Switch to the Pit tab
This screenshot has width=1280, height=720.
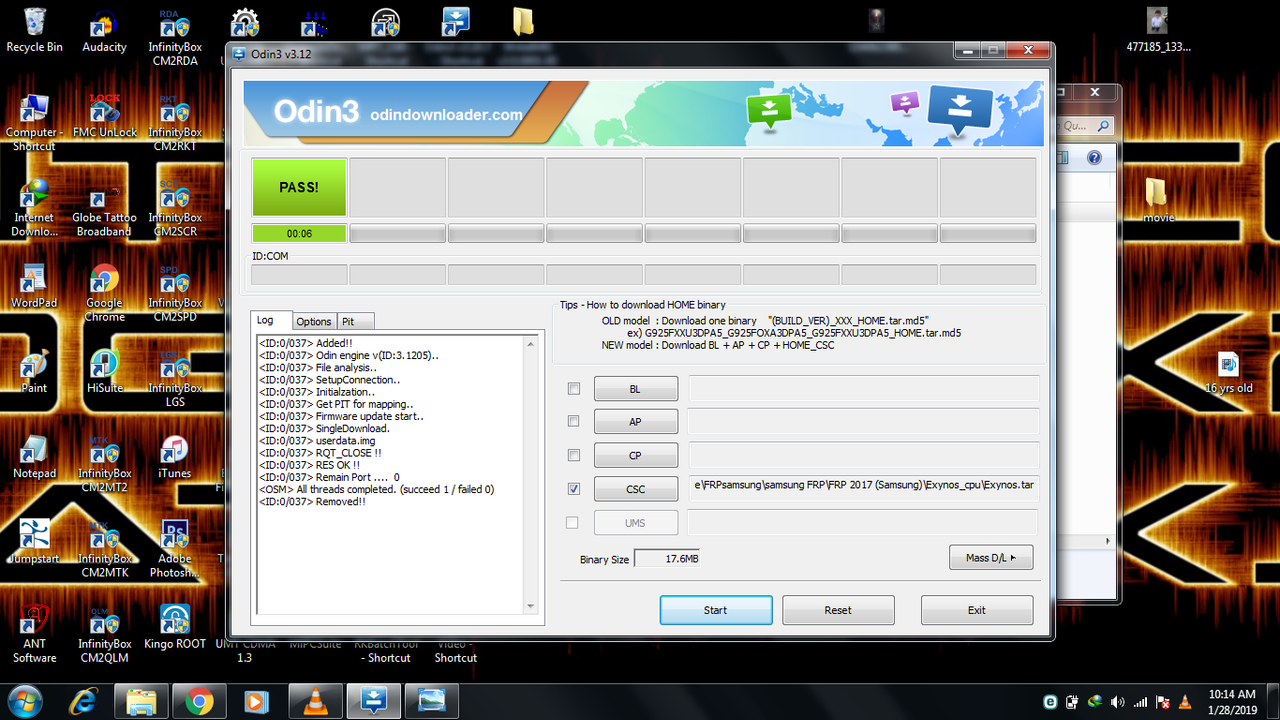pyautogui.click(x=356, y=321)
